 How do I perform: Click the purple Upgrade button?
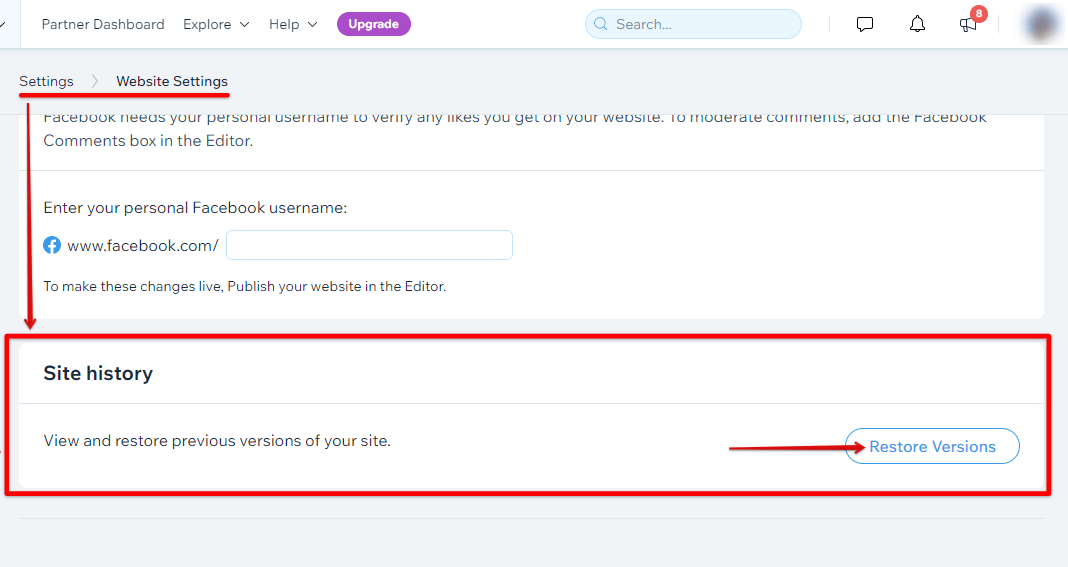click(374, 24)
